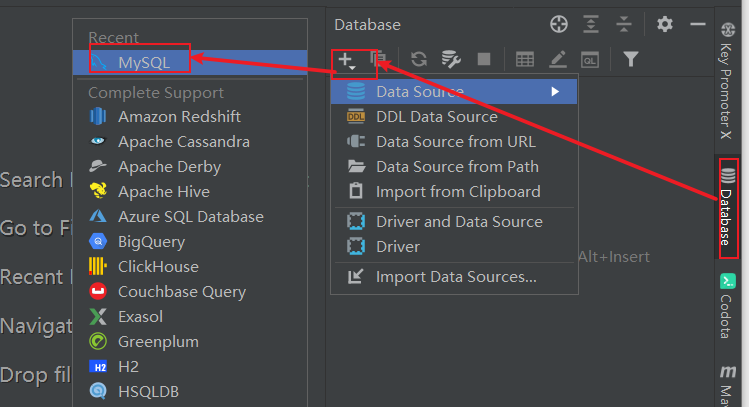Select HSQLDB data source

click(190, 392)
